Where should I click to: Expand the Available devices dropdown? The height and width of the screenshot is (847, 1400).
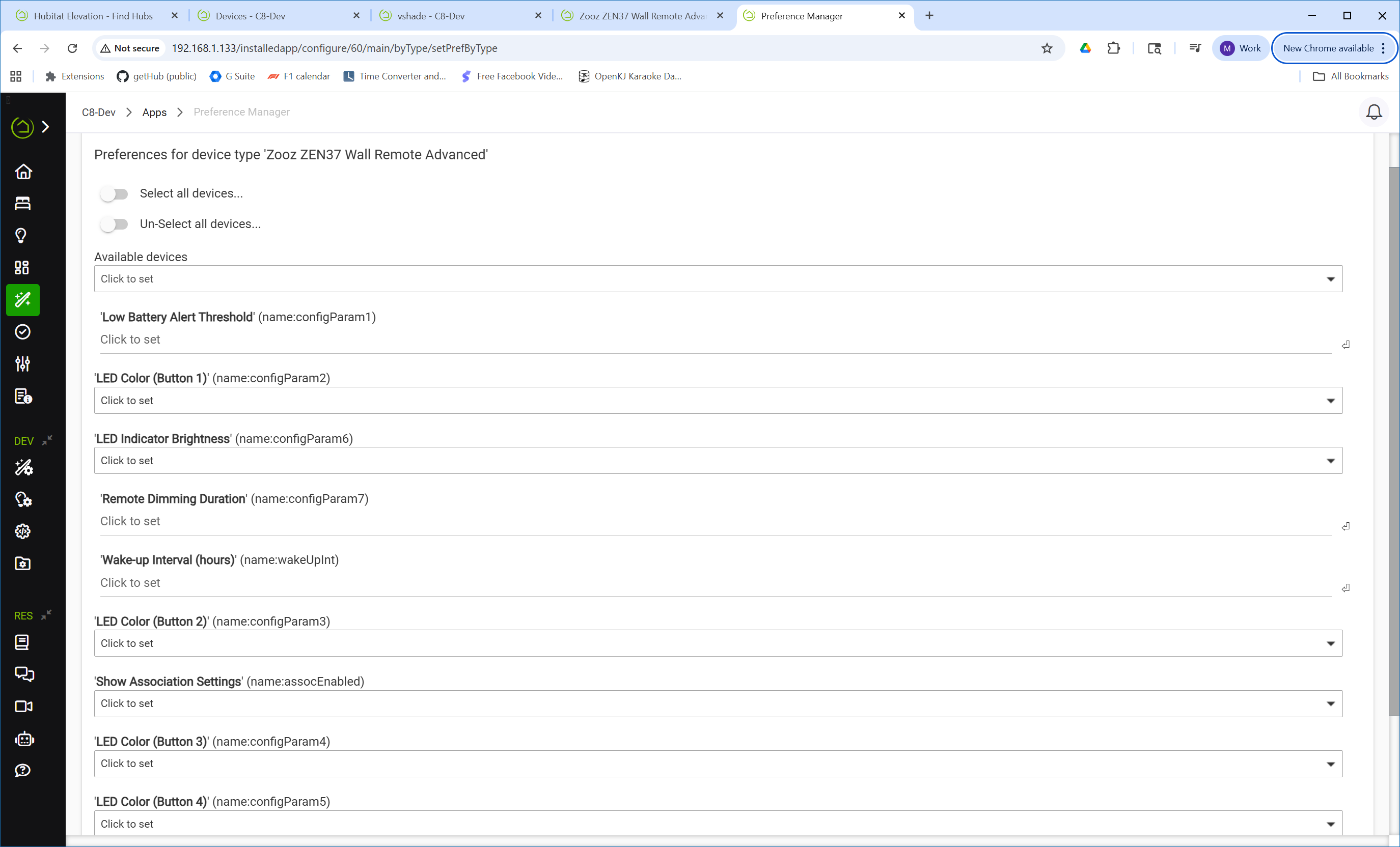point(718,279)
